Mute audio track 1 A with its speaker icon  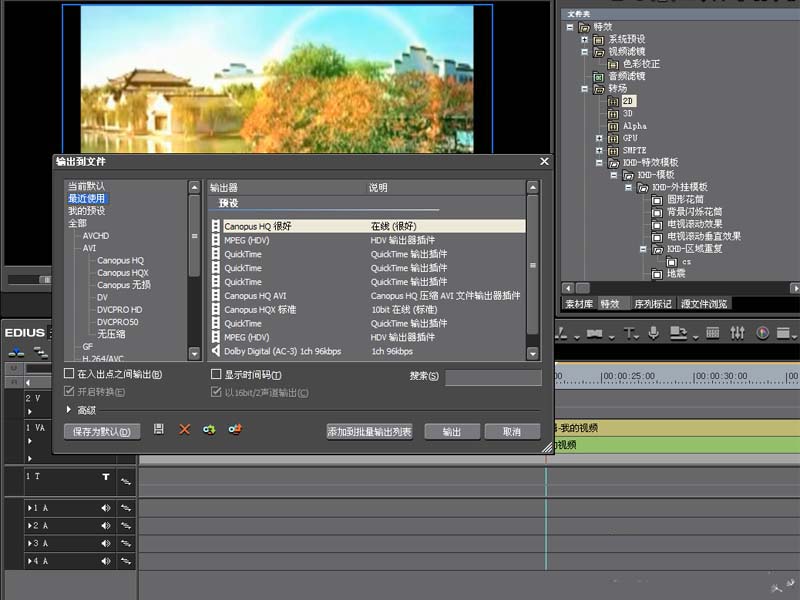click(106, 508)
